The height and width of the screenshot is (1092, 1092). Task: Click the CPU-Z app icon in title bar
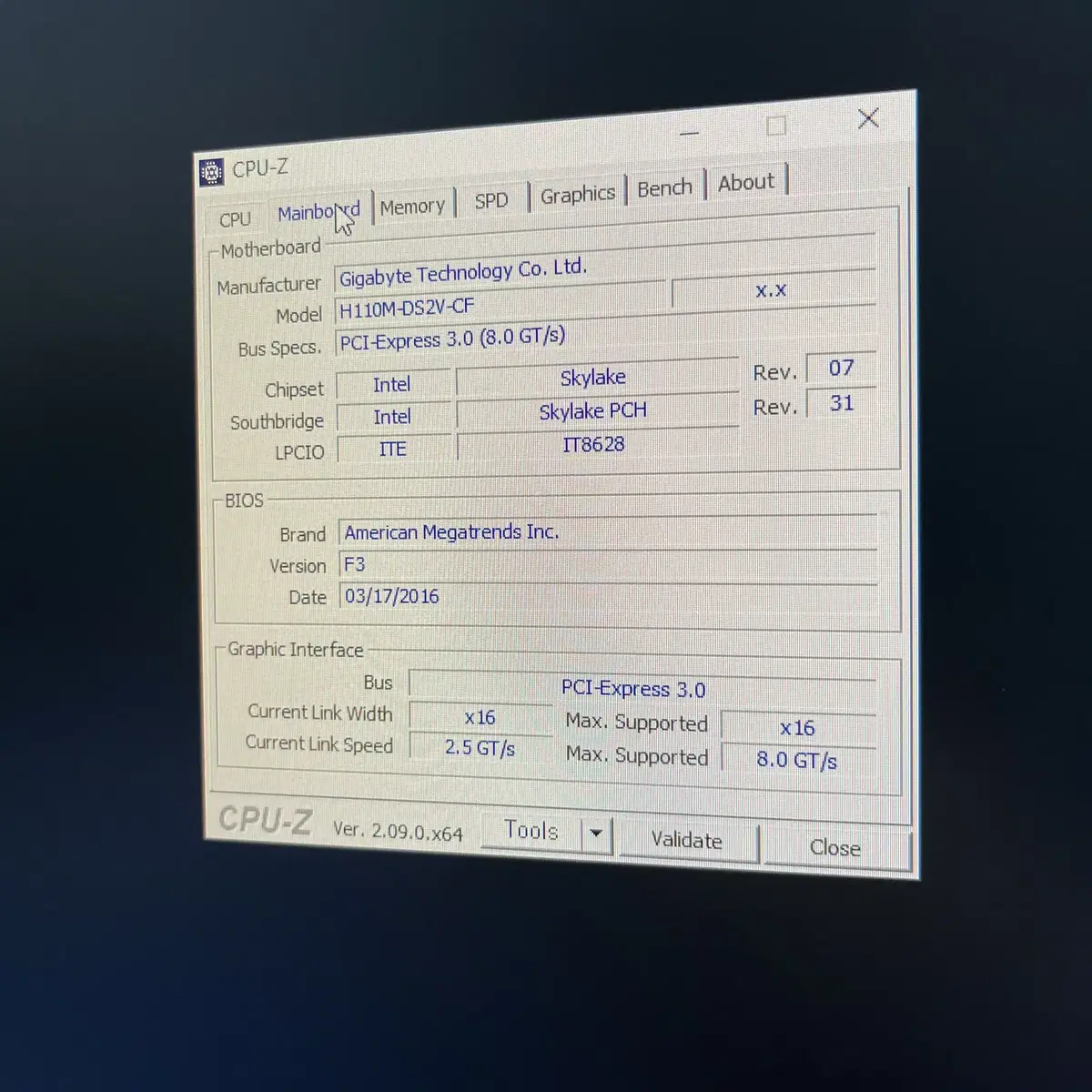211,171
